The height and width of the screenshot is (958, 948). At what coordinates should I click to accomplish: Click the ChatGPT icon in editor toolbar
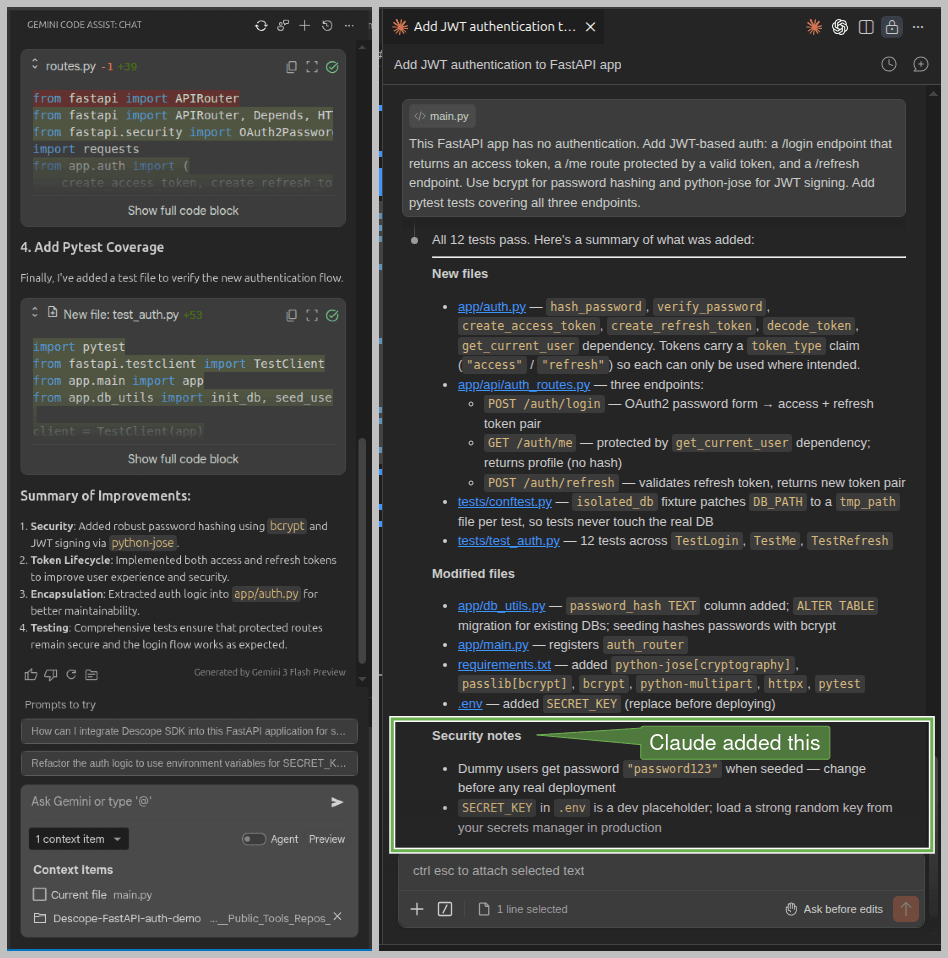[840, 27]
